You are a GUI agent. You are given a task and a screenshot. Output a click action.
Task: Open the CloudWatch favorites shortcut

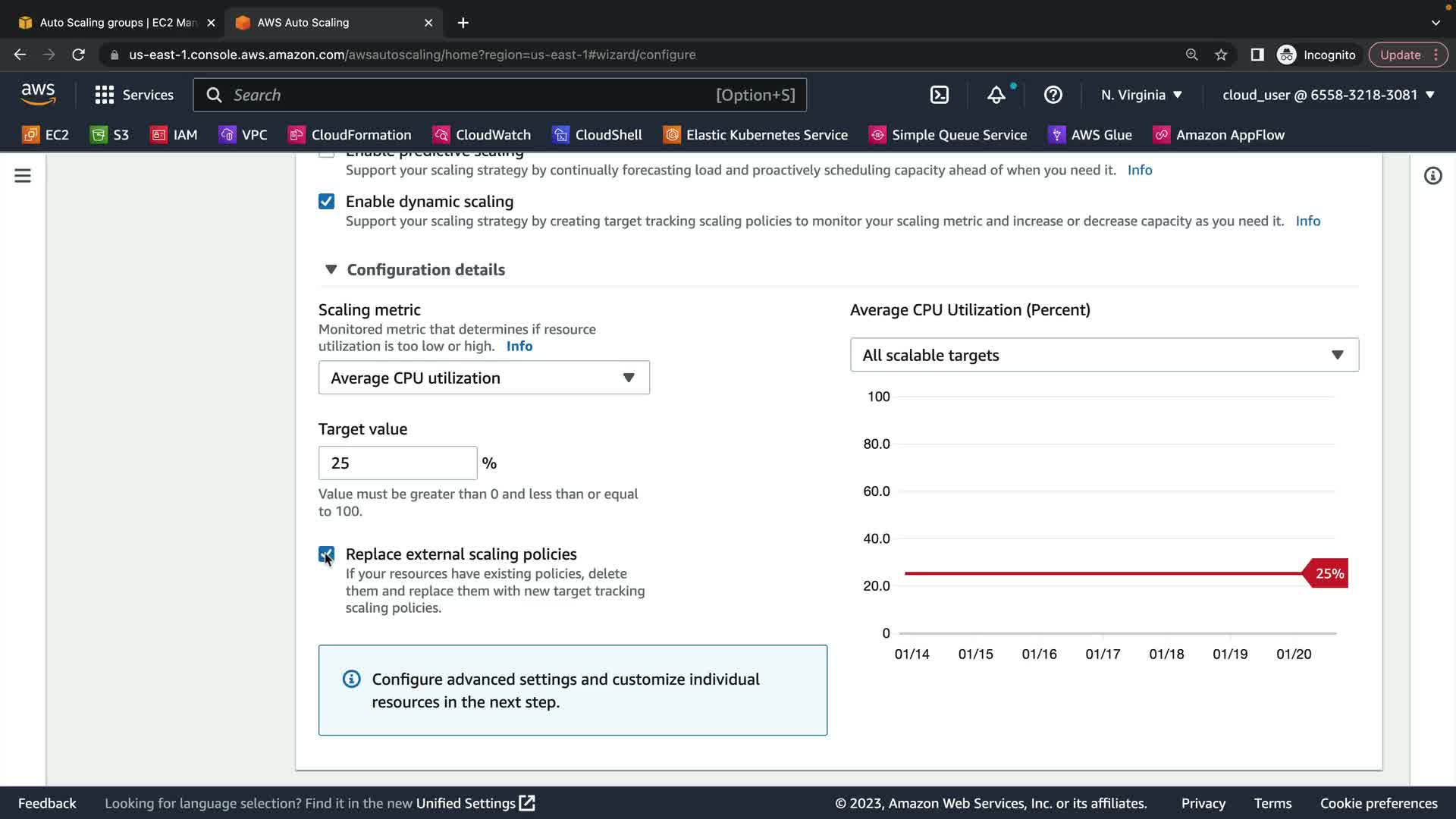point(482,135)
